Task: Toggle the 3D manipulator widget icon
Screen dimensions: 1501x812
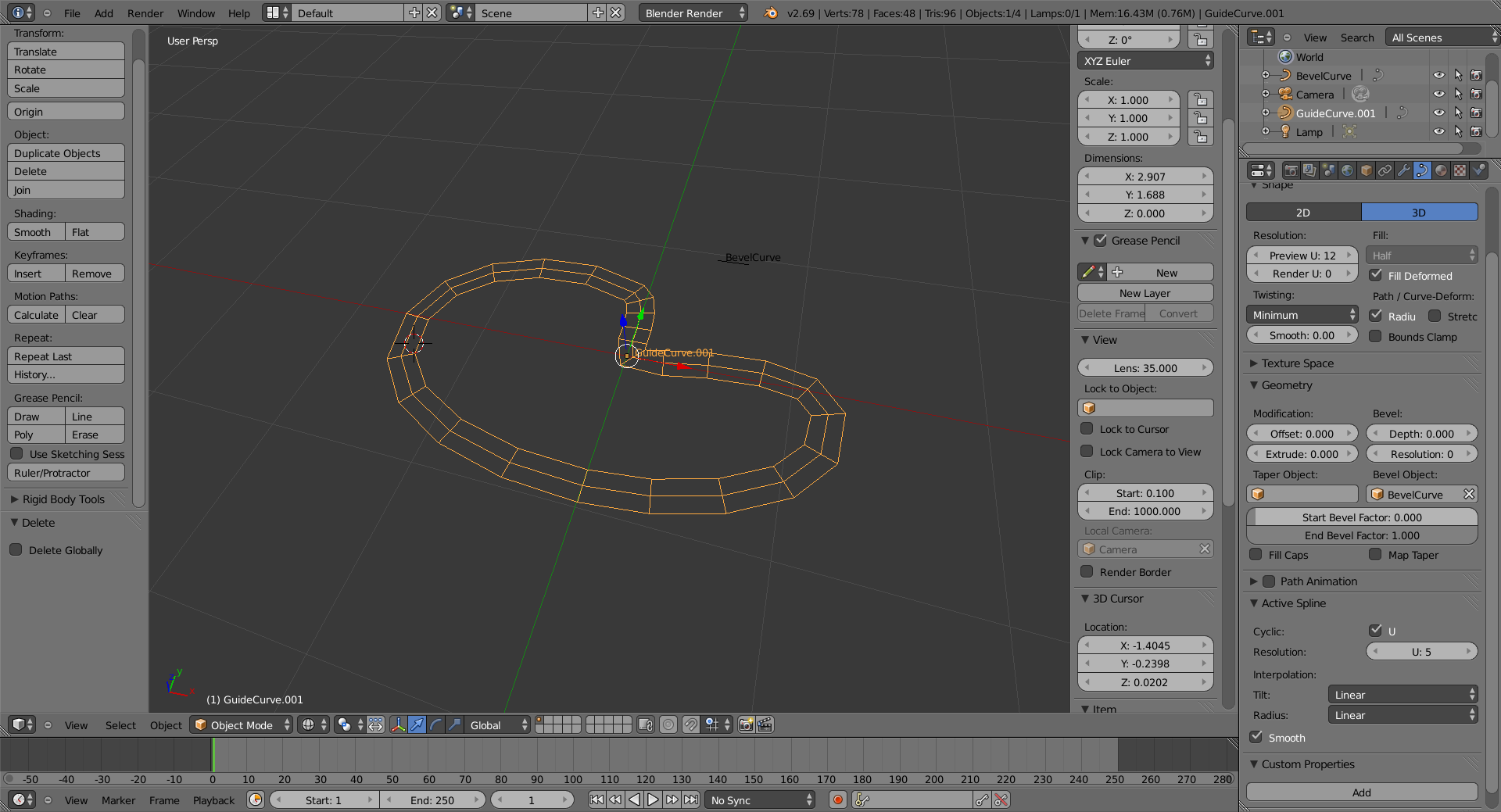Action: (x=399, y=724)
